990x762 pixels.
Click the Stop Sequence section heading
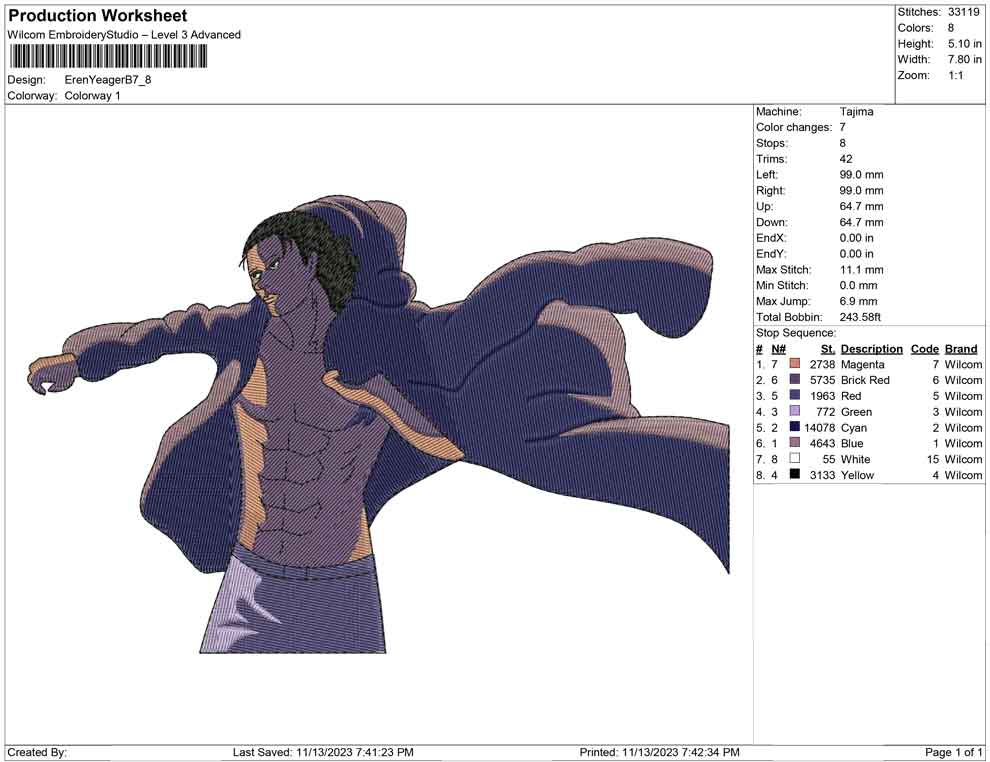coord(795,332)
